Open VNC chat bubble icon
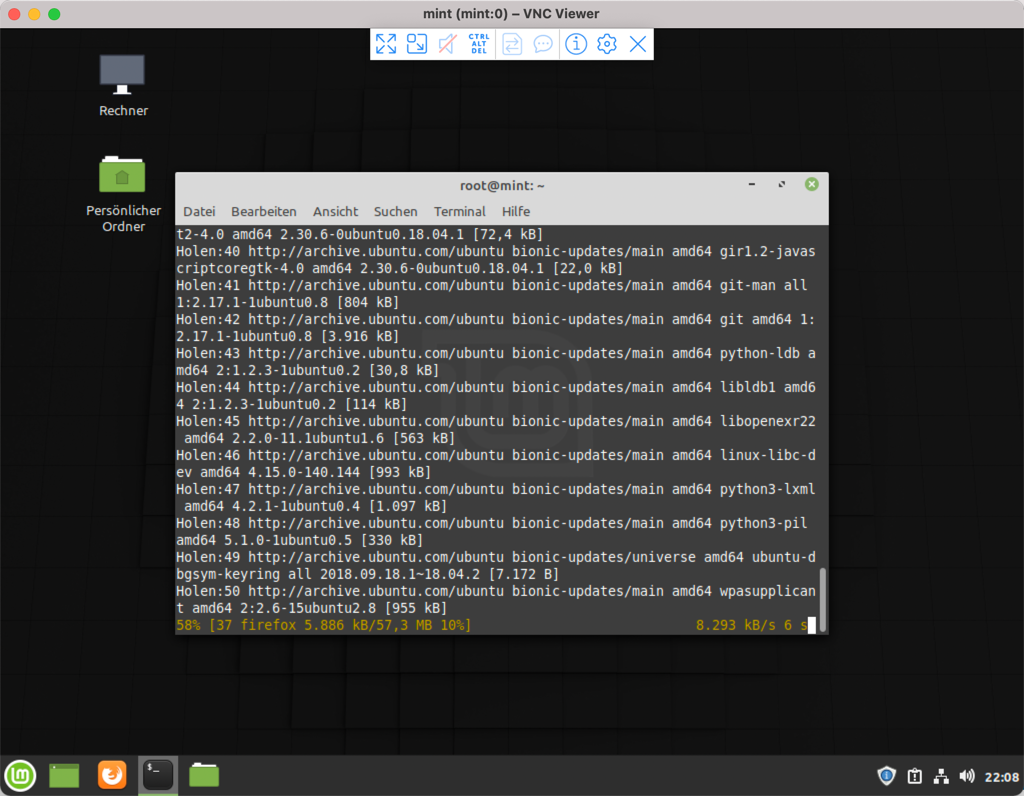Viewport: 1024px width, 796px height. 543,44
